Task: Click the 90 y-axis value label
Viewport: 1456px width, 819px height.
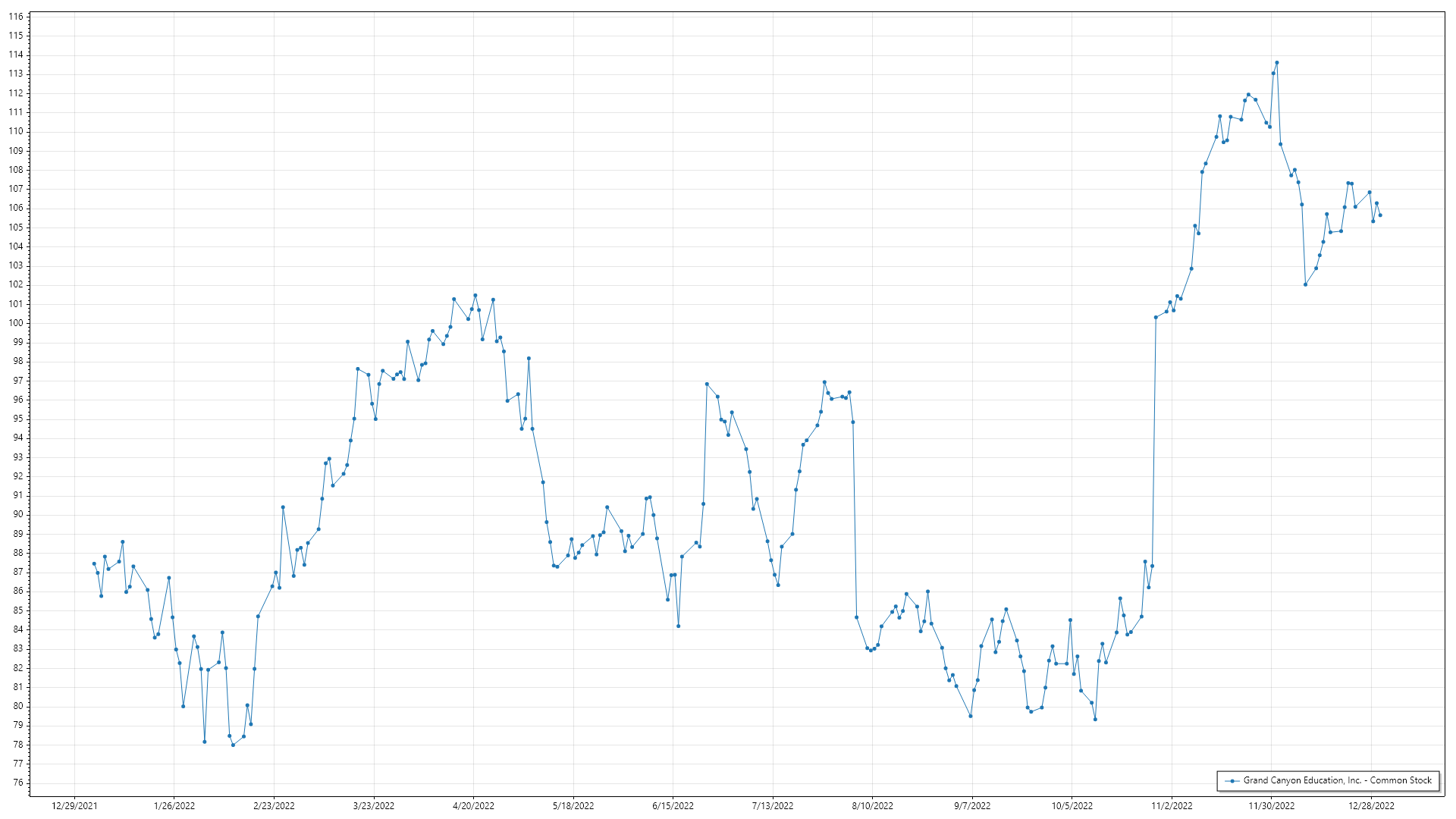Action: [17, 514]
